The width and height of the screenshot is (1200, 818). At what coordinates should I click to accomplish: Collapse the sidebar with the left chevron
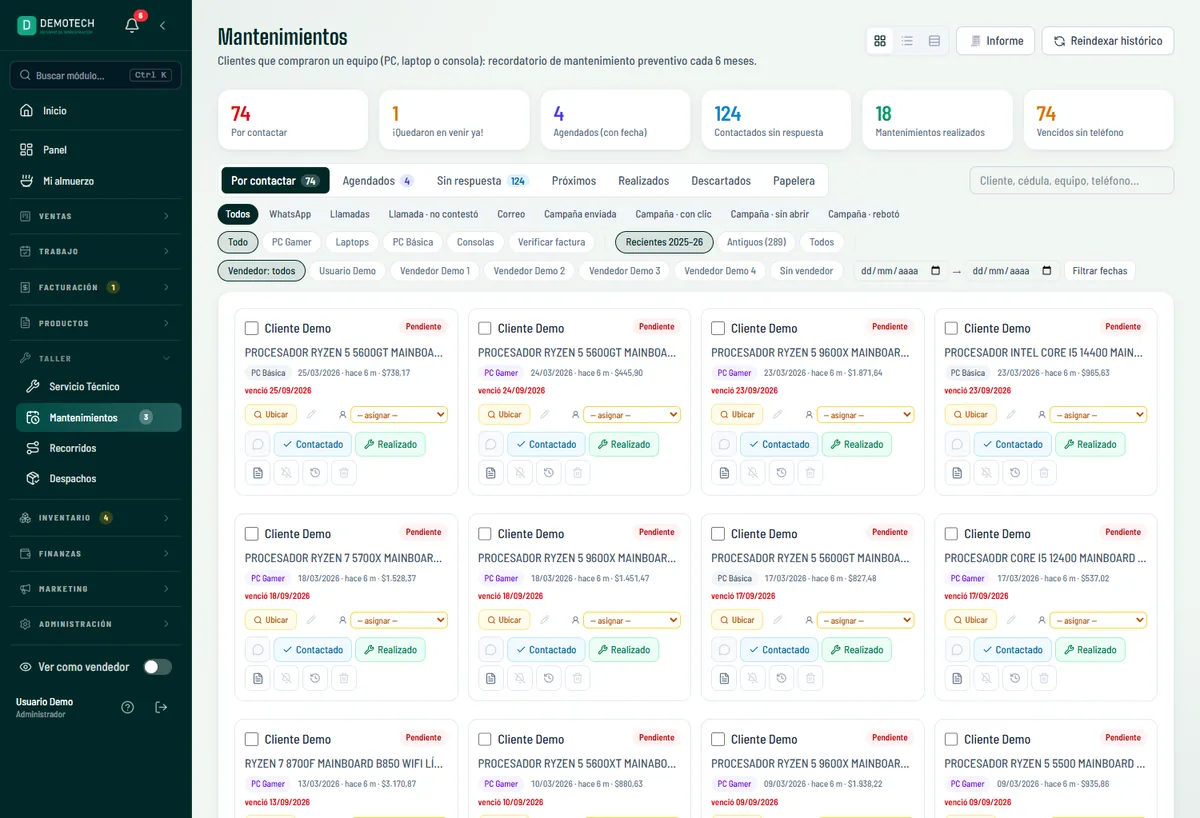point(163,26)
